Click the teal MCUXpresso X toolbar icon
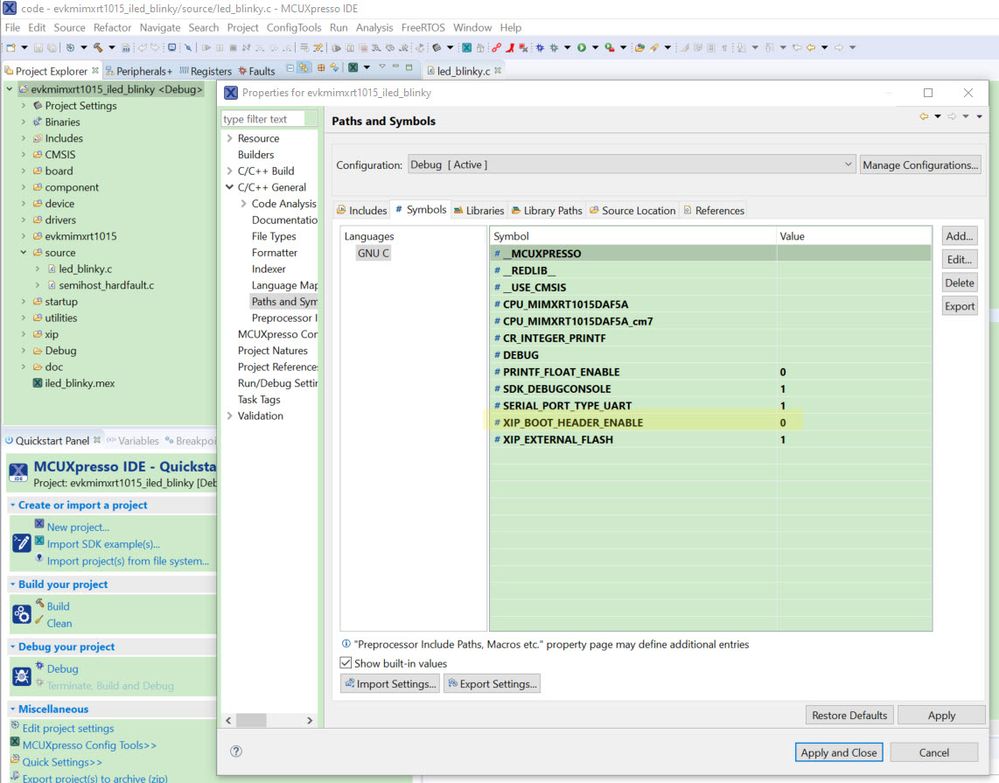The height and width of the screenshot is (783, 999). 466,47
